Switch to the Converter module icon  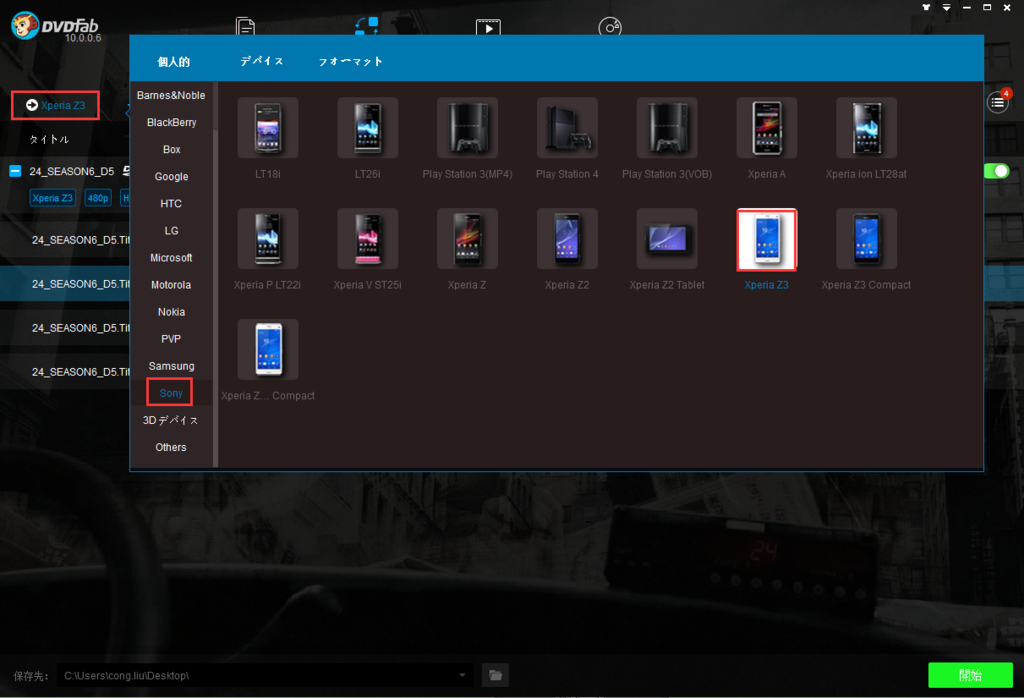(x=366, y=26)
